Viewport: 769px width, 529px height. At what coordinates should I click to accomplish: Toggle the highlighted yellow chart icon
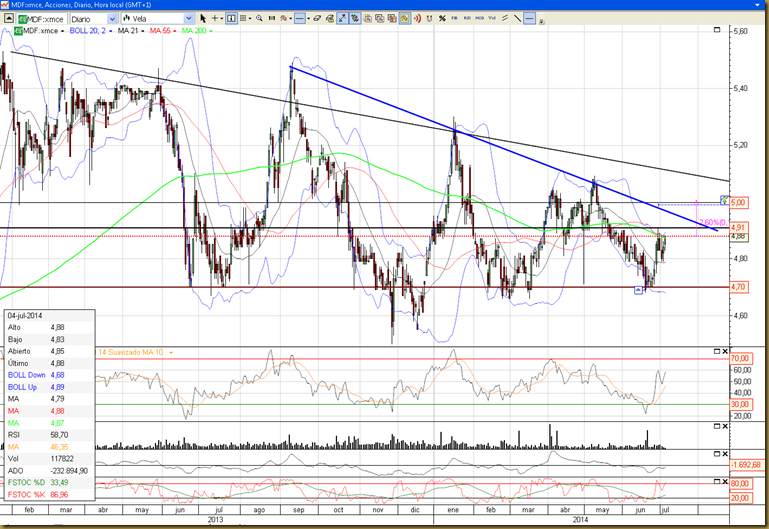405,19
